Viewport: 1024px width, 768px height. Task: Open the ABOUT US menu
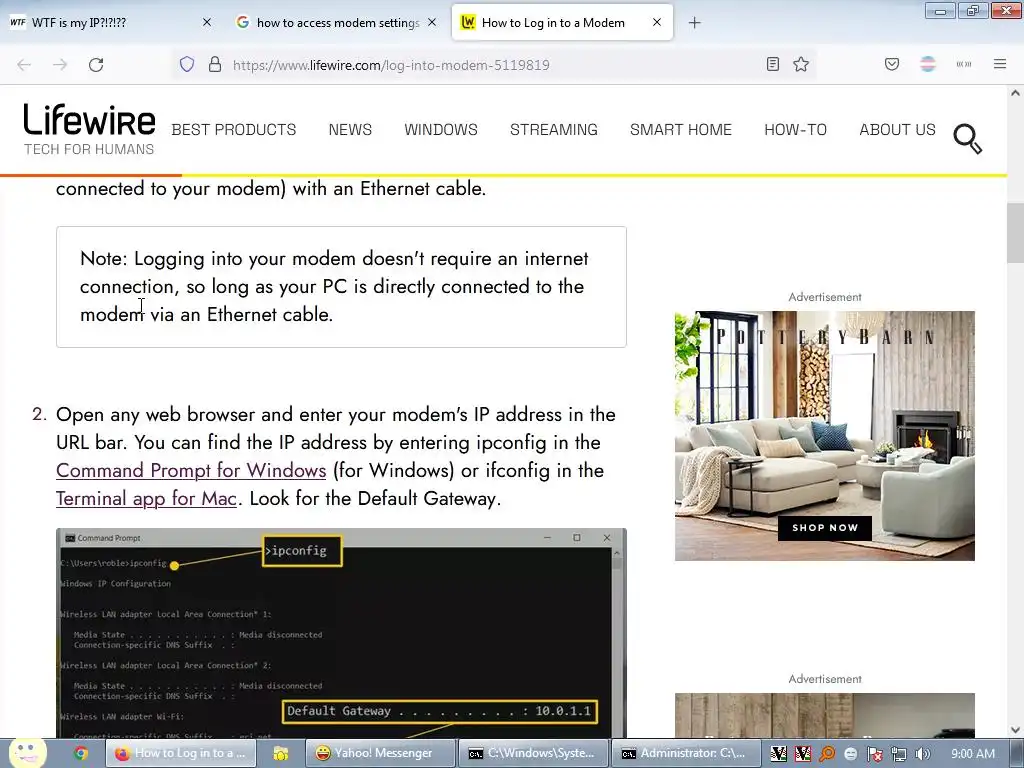coord(897,130)
